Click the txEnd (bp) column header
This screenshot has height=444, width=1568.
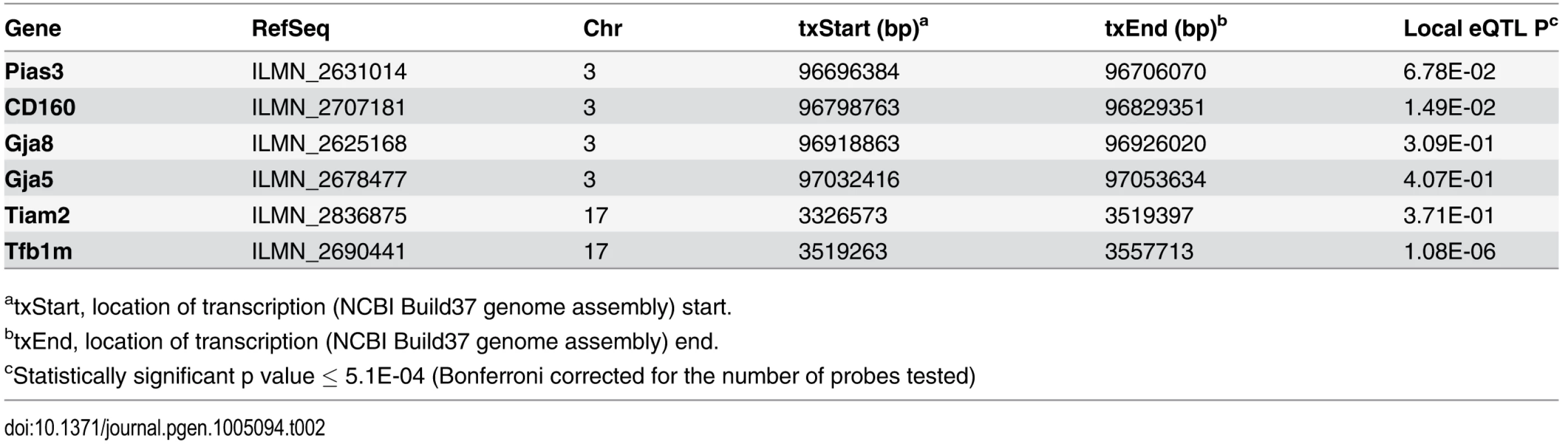tap(1165, 28)
